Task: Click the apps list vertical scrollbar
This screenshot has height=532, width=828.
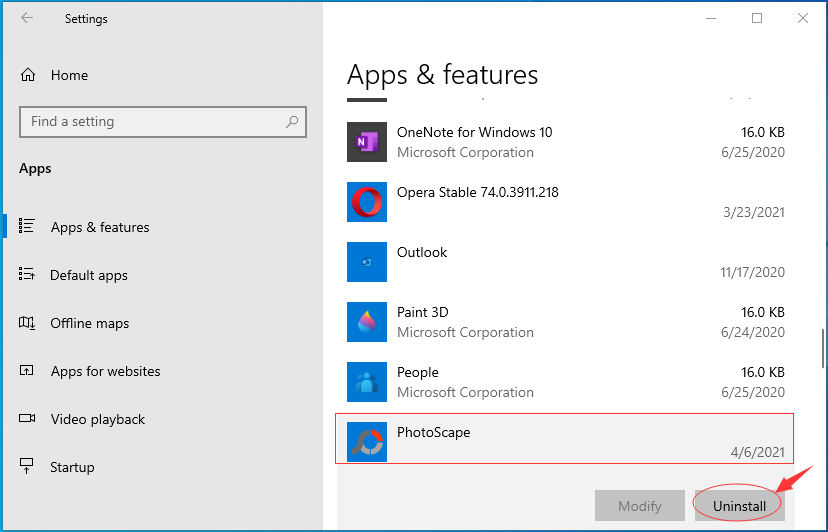Action: pos(823,349)
